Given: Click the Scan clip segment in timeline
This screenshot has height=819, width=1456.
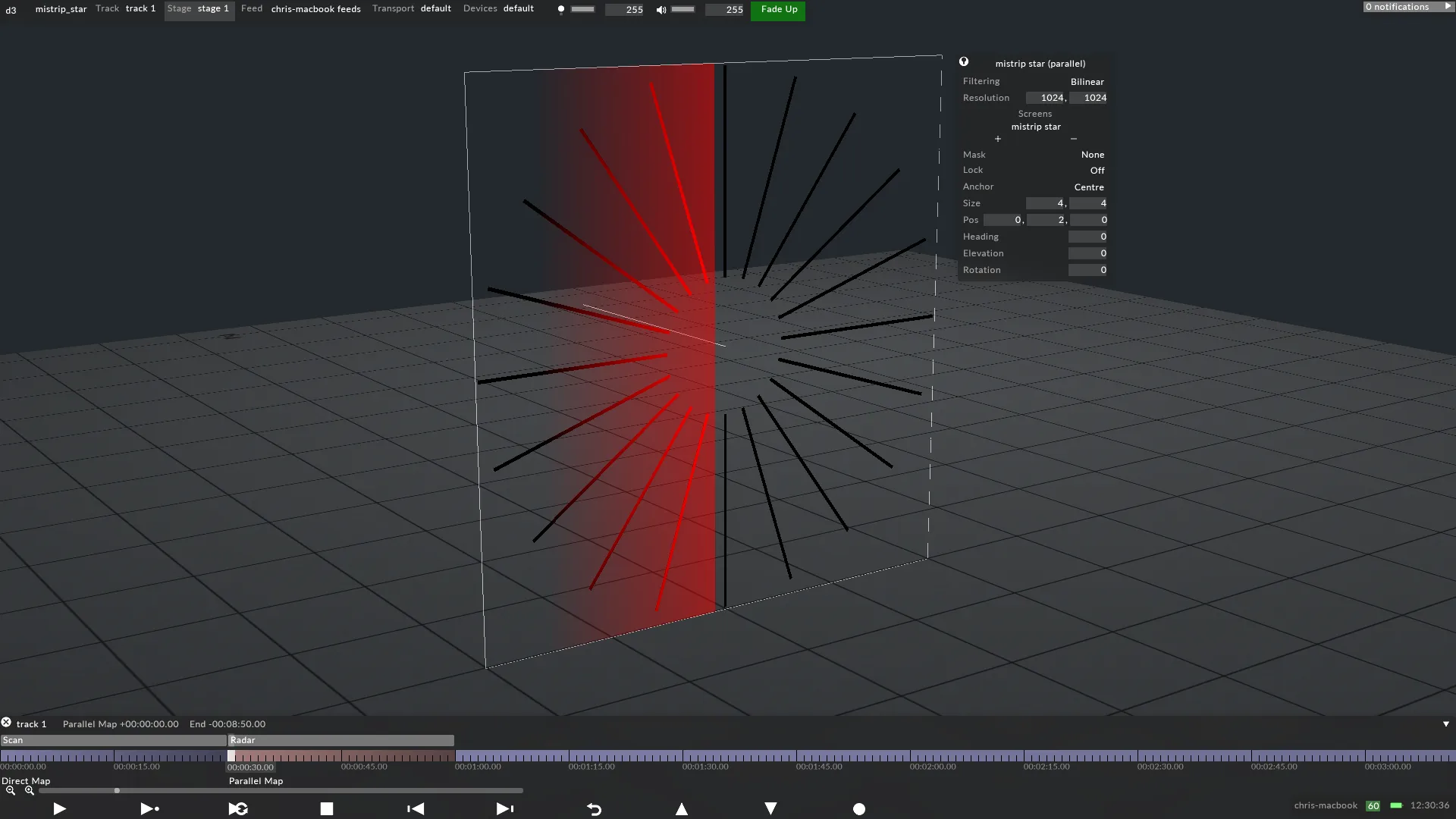Looking at the screenshot, I should coord(113,740).
